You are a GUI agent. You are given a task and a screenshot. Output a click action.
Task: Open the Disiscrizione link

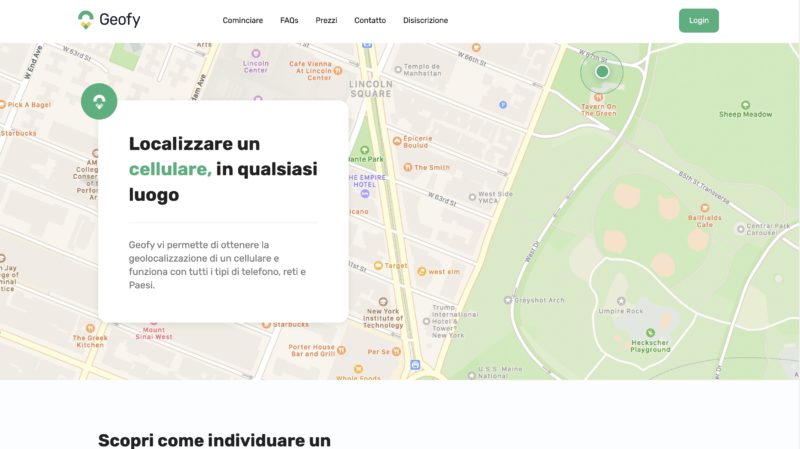coord(425,20)
